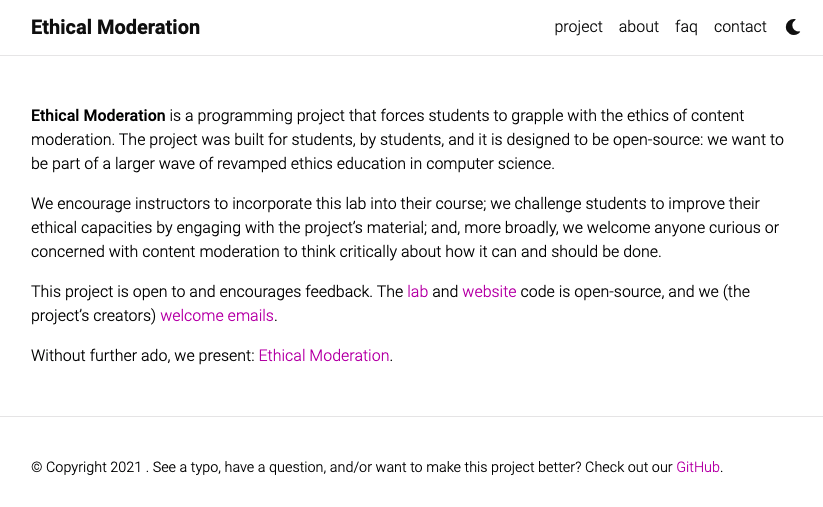Go to the about page
This screenshot has height=507, width=823.
tap(638, 27)
